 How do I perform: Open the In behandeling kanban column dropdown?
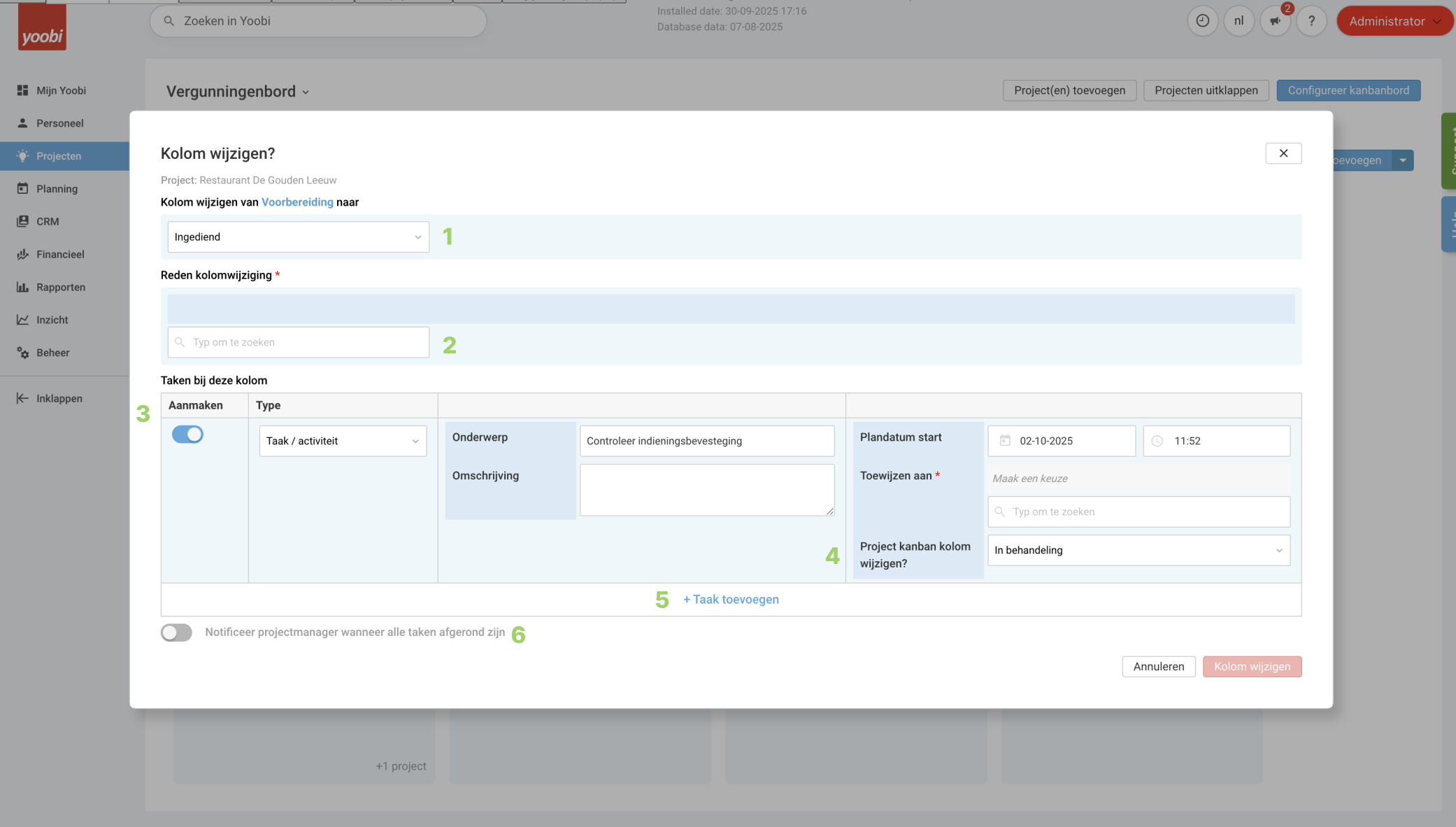(x=1139, y=551)
